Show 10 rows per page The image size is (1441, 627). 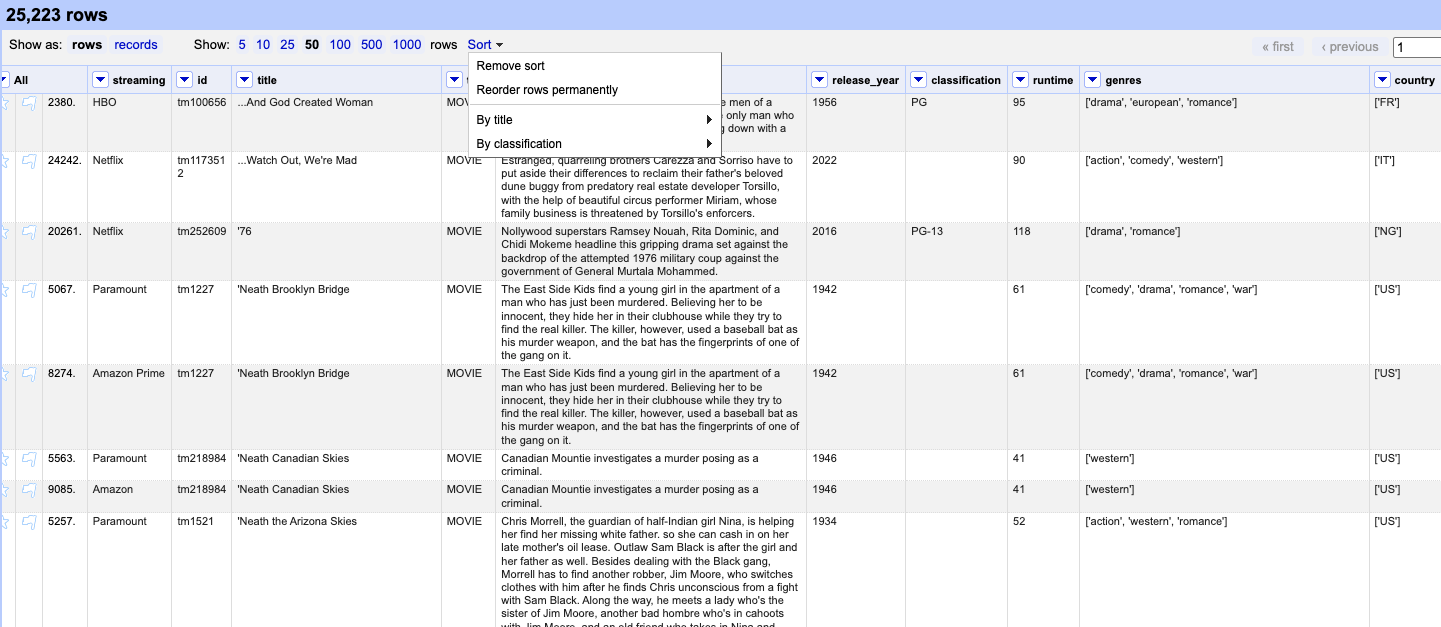tap(263, 45)
